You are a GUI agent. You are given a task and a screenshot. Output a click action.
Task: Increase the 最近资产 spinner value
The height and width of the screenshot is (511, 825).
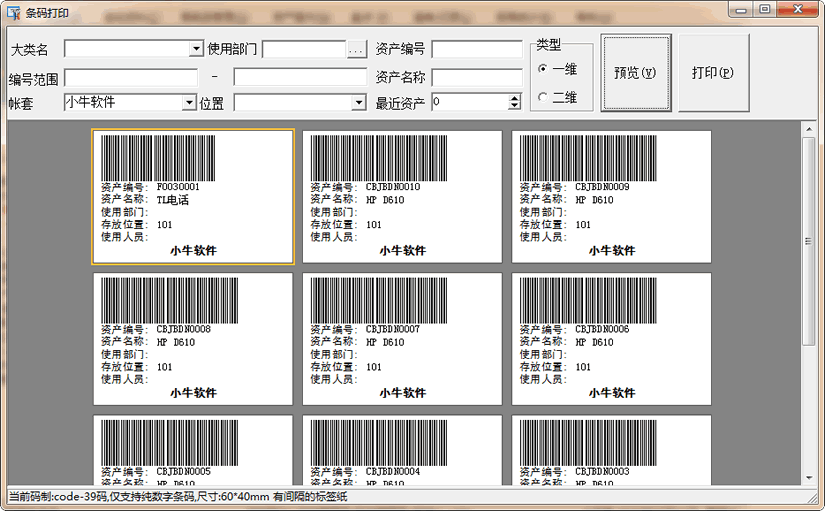514,98
